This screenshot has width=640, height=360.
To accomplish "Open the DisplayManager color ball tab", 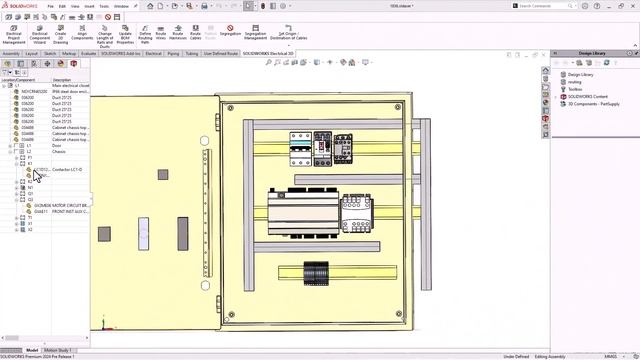I will click(61, 63).
